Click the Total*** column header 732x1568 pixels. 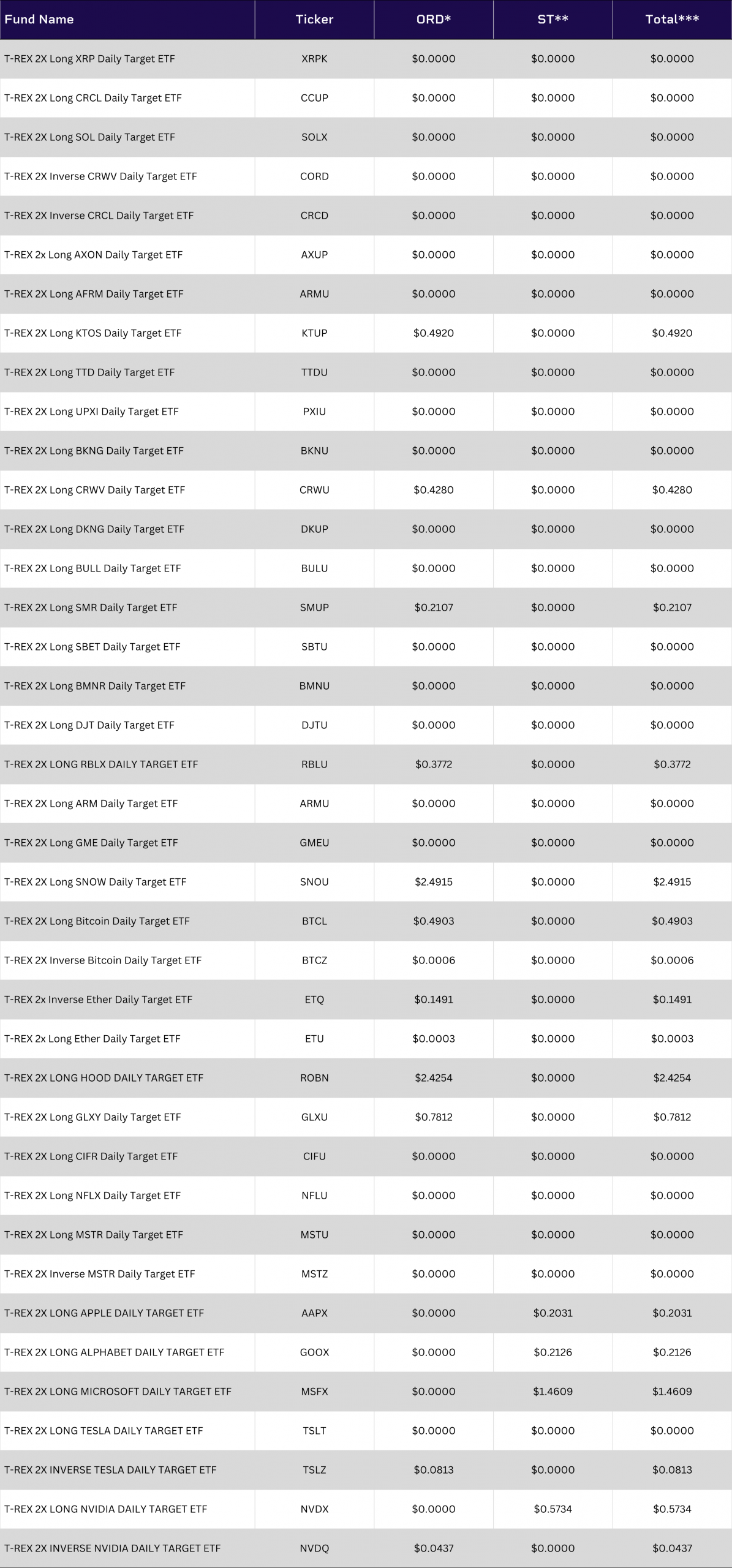672,20
